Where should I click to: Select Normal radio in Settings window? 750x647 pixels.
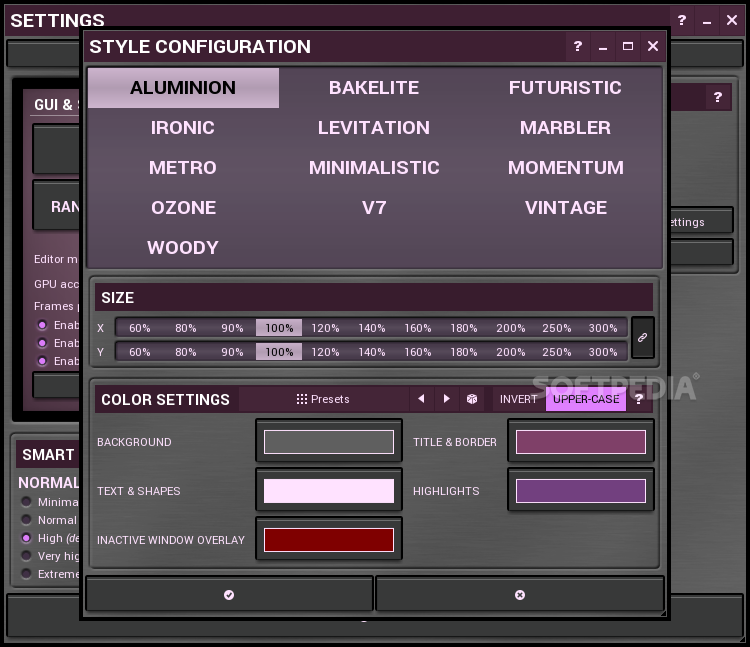(26, 520)
